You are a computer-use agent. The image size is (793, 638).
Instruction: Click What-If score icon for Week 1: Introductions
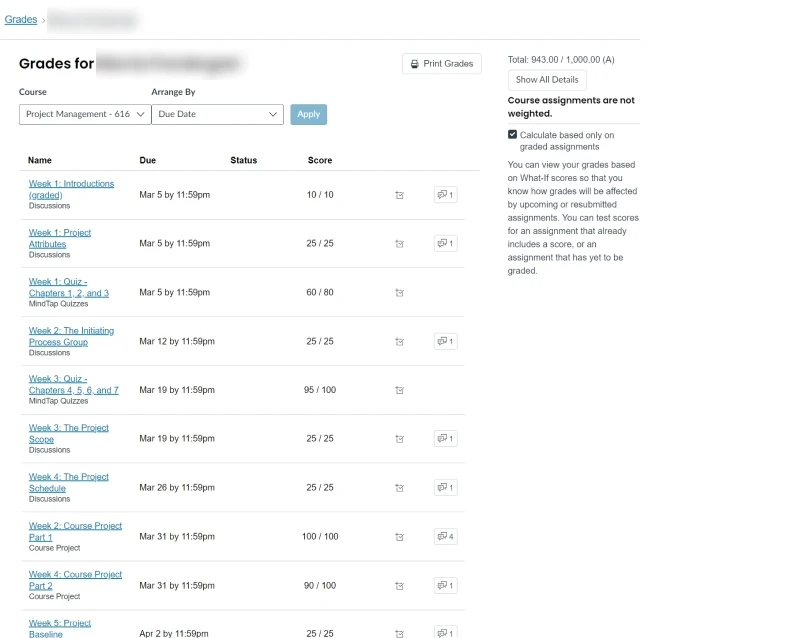point(399,195)
